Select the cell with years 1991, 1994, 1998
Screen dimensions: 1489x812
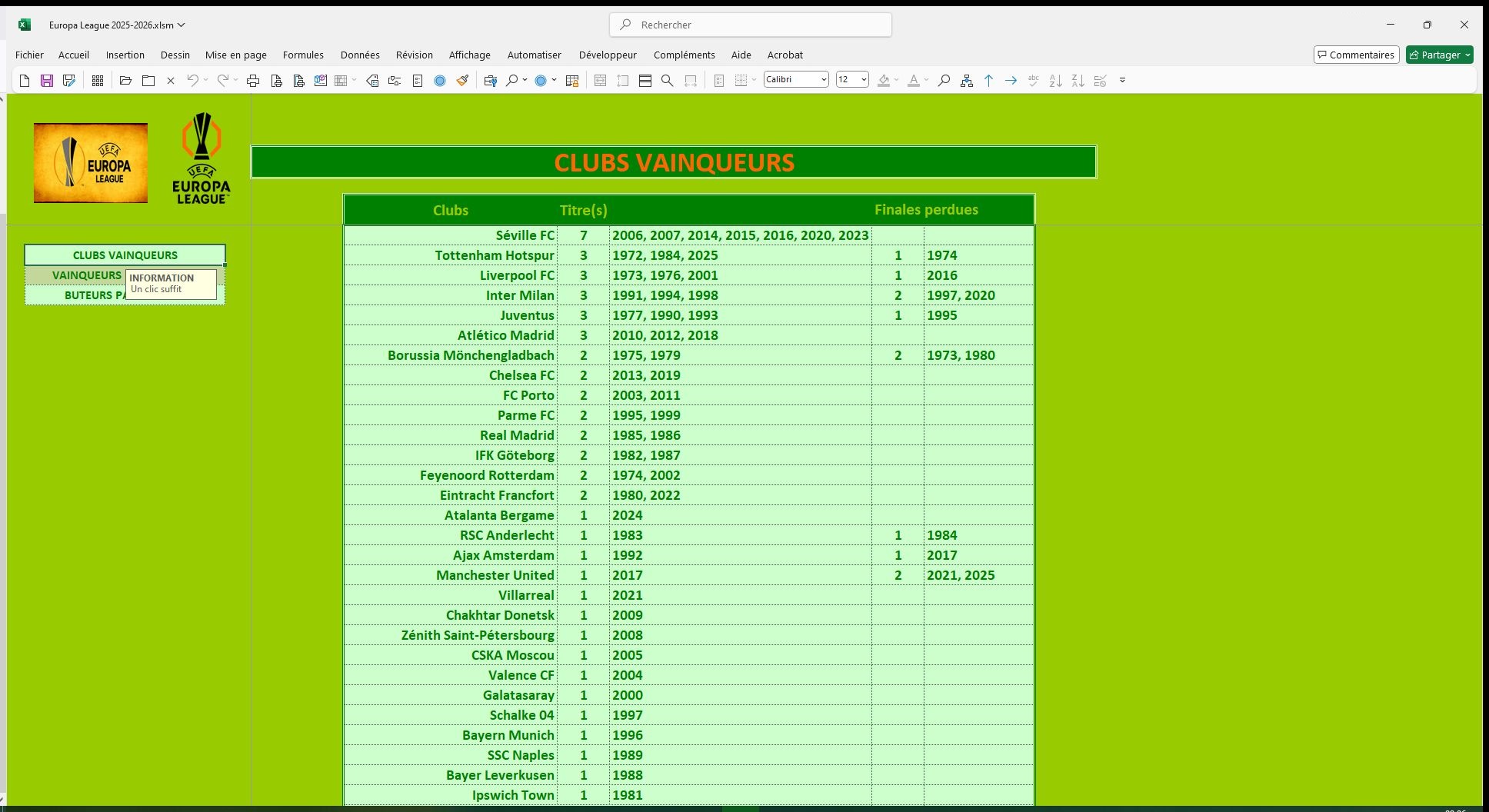pyautogui.click(x=740, y=295)
